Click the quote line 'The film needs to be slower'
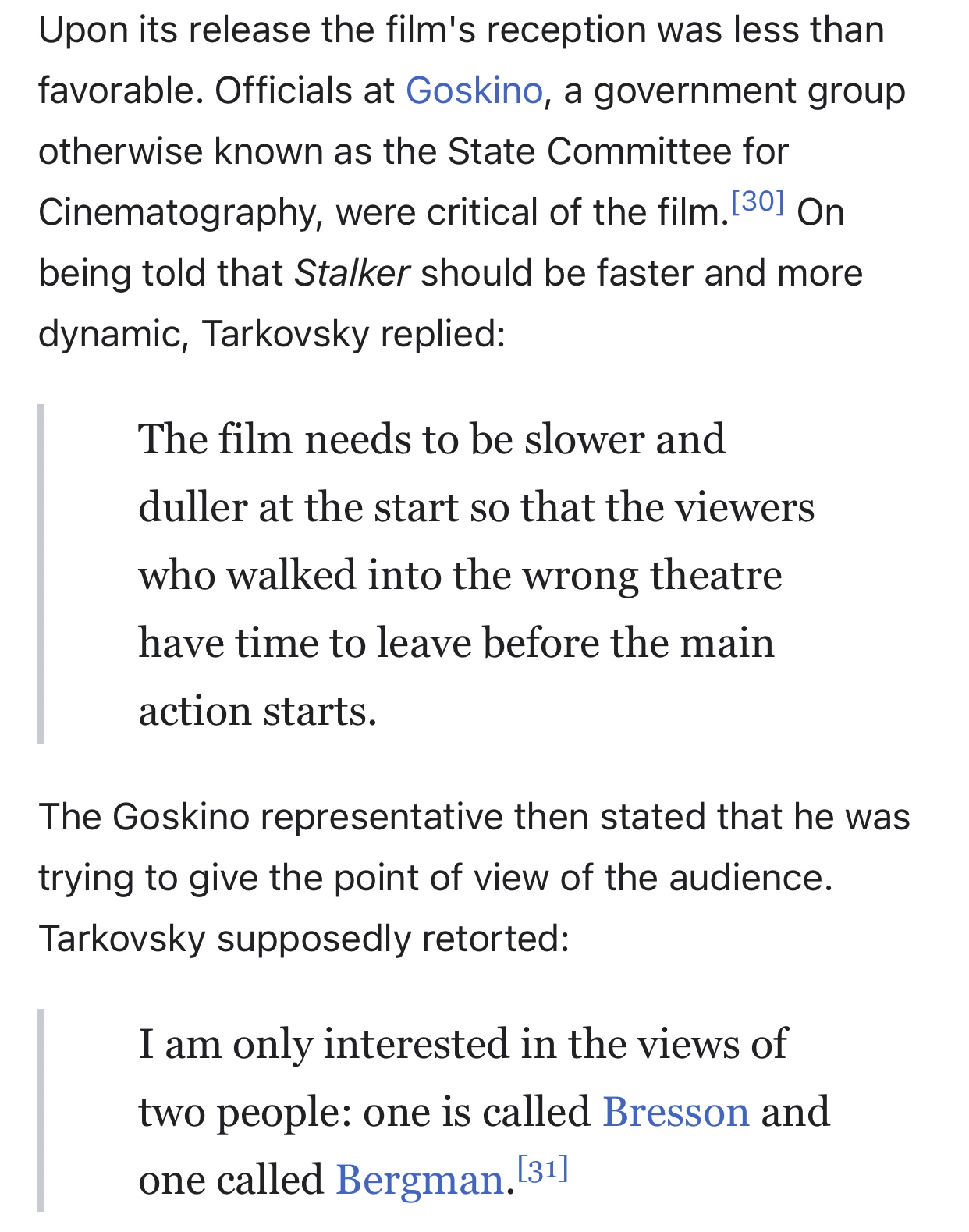Image resolution: width=969 pixels, height=1232 pixels. tap(431, 438)
